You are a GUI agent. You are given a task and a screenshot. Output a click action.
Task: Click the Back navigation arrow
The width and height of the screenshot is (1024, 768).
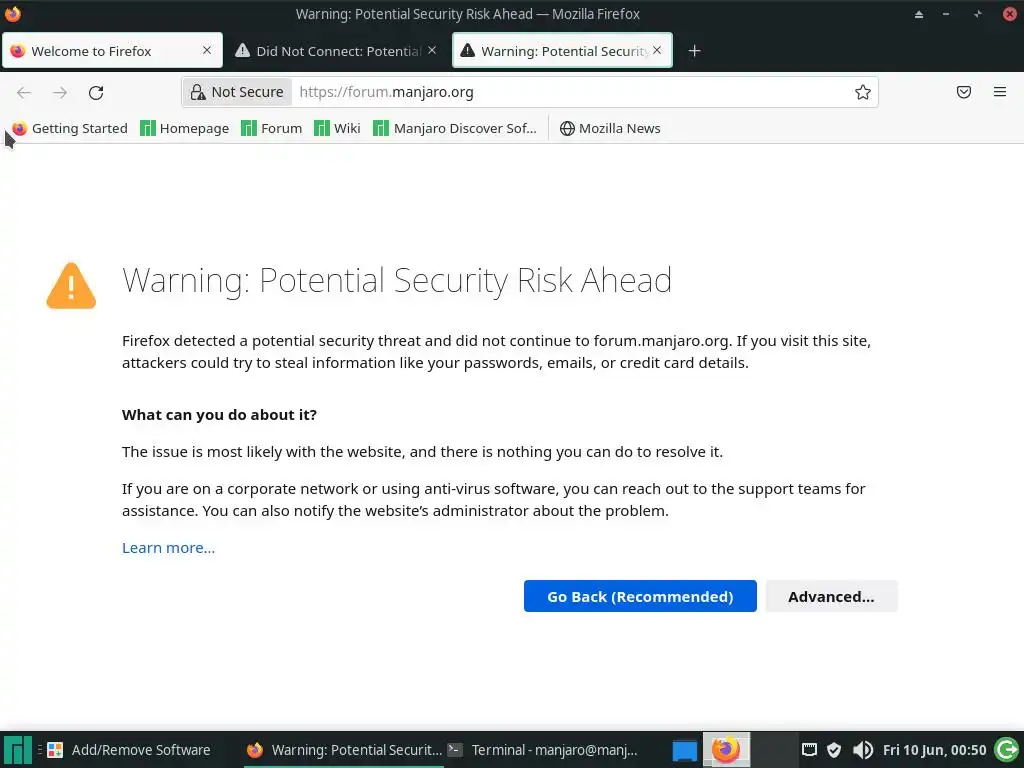pos(24,92)
